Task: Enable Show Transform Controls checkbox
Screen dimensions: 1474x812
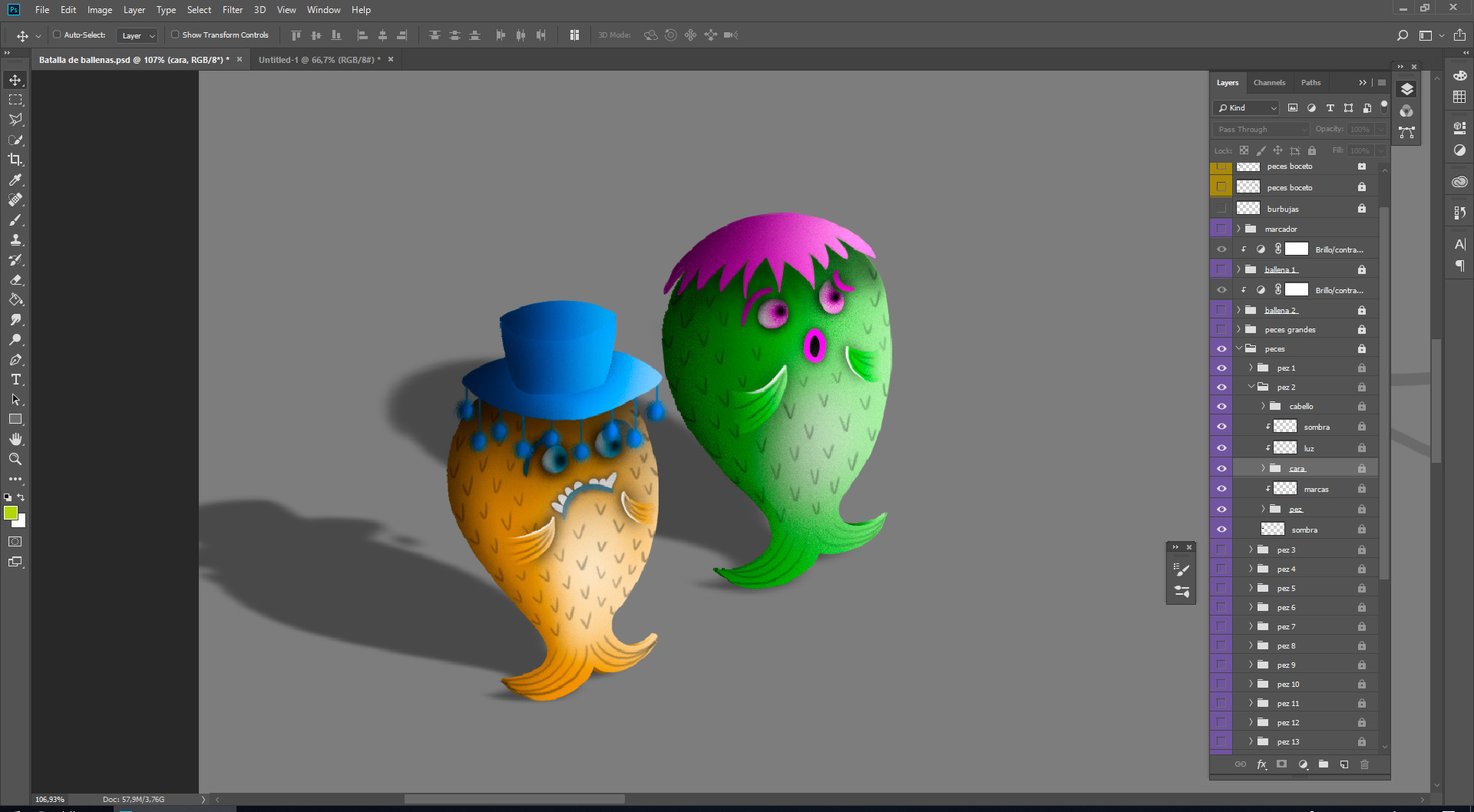Action: (x=175, y=35)
